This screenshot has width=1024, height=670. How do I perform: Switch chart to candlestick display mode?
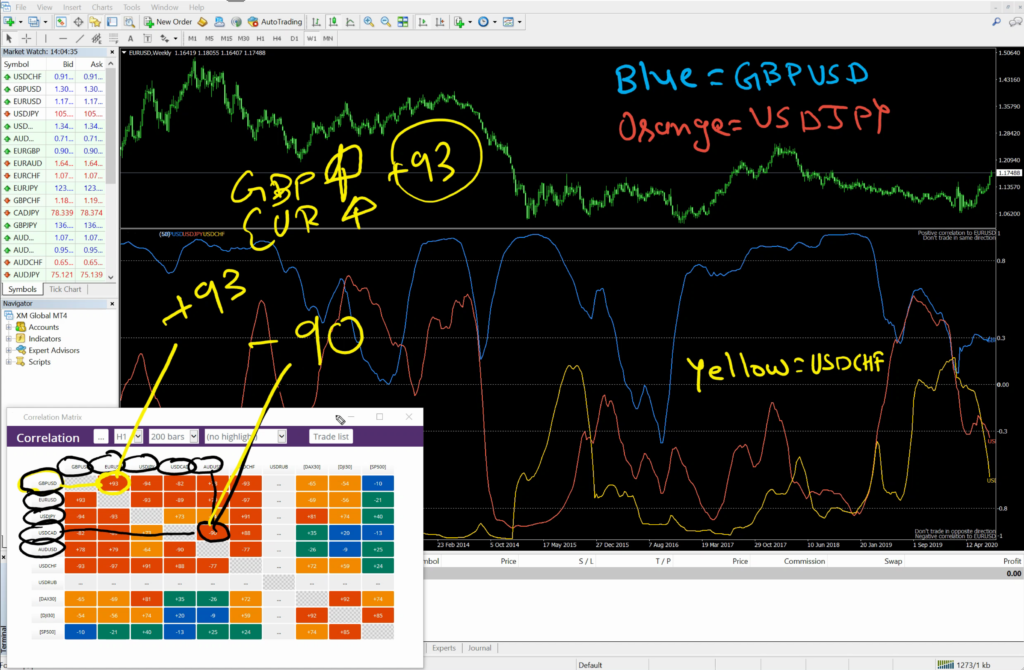click(x=332, y=21)
